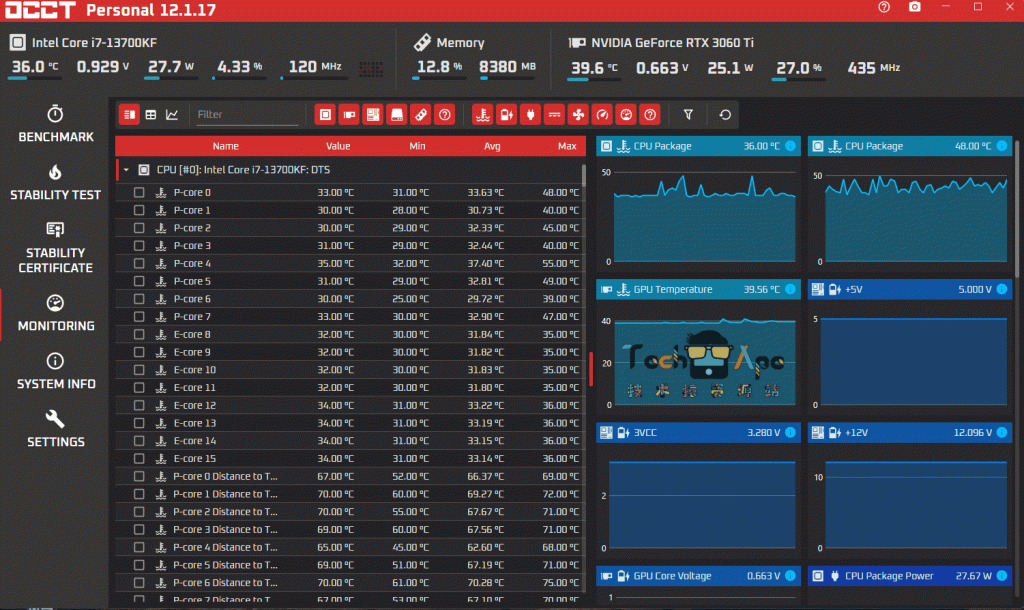The image size is (1024, 610).
Task: Sort table by the Max column header
Action: pos(567,146)
